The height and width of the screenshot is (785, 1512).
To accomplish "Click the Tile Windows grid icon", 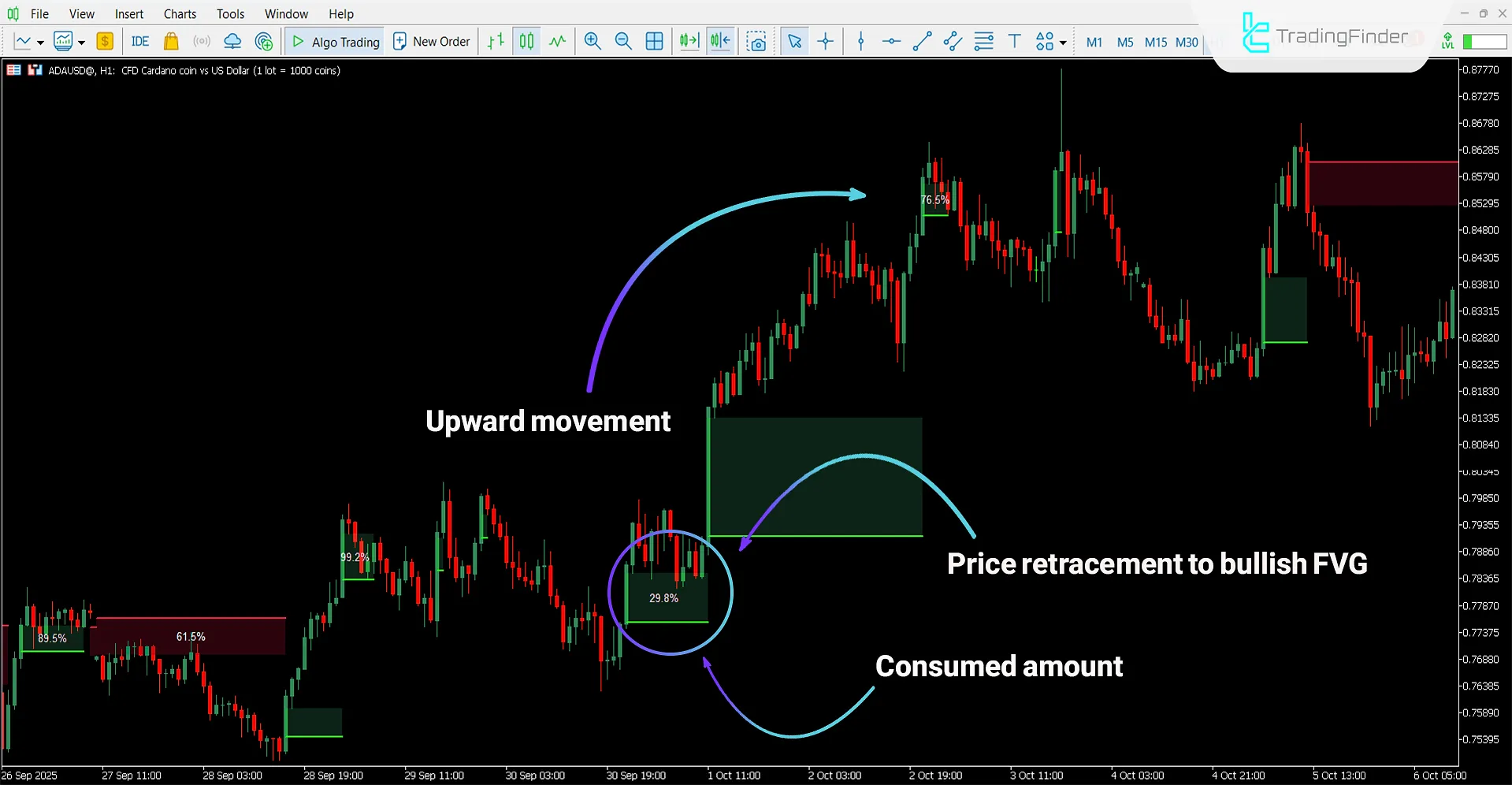I will tap(654, 42).
